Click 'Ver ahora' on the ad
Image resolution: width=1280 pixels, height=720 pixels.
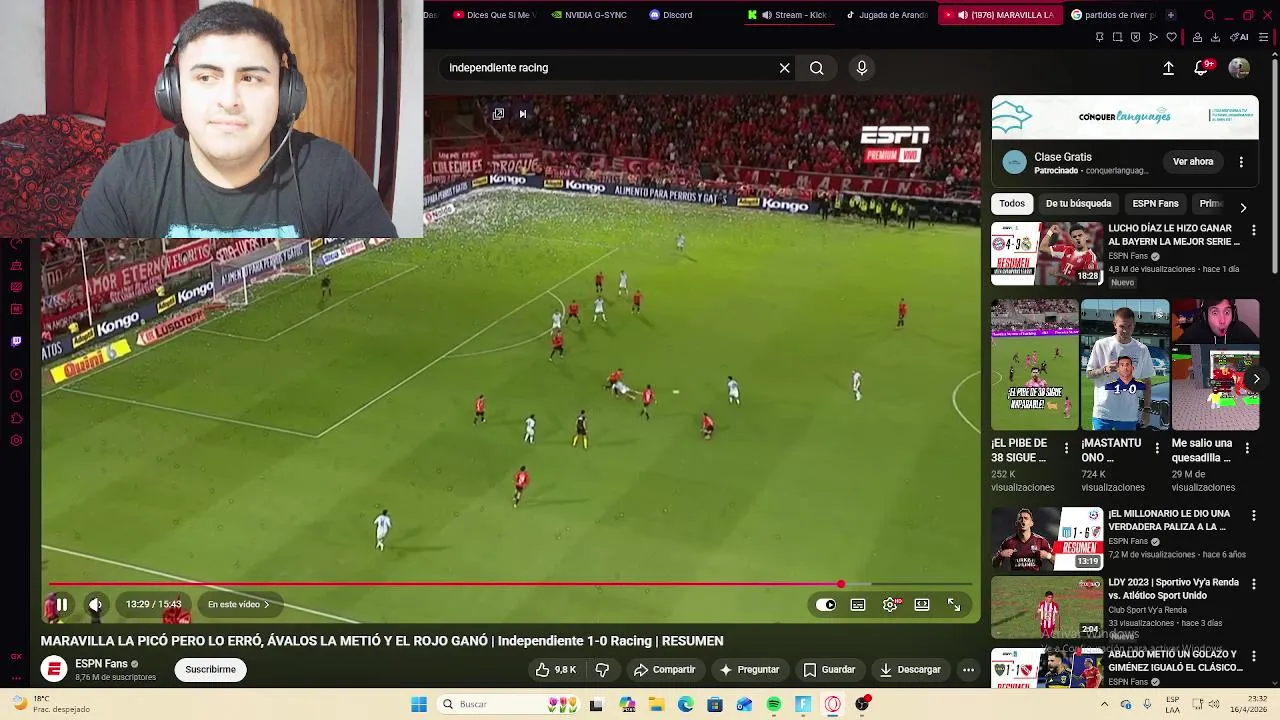(x=1193, y=162)
